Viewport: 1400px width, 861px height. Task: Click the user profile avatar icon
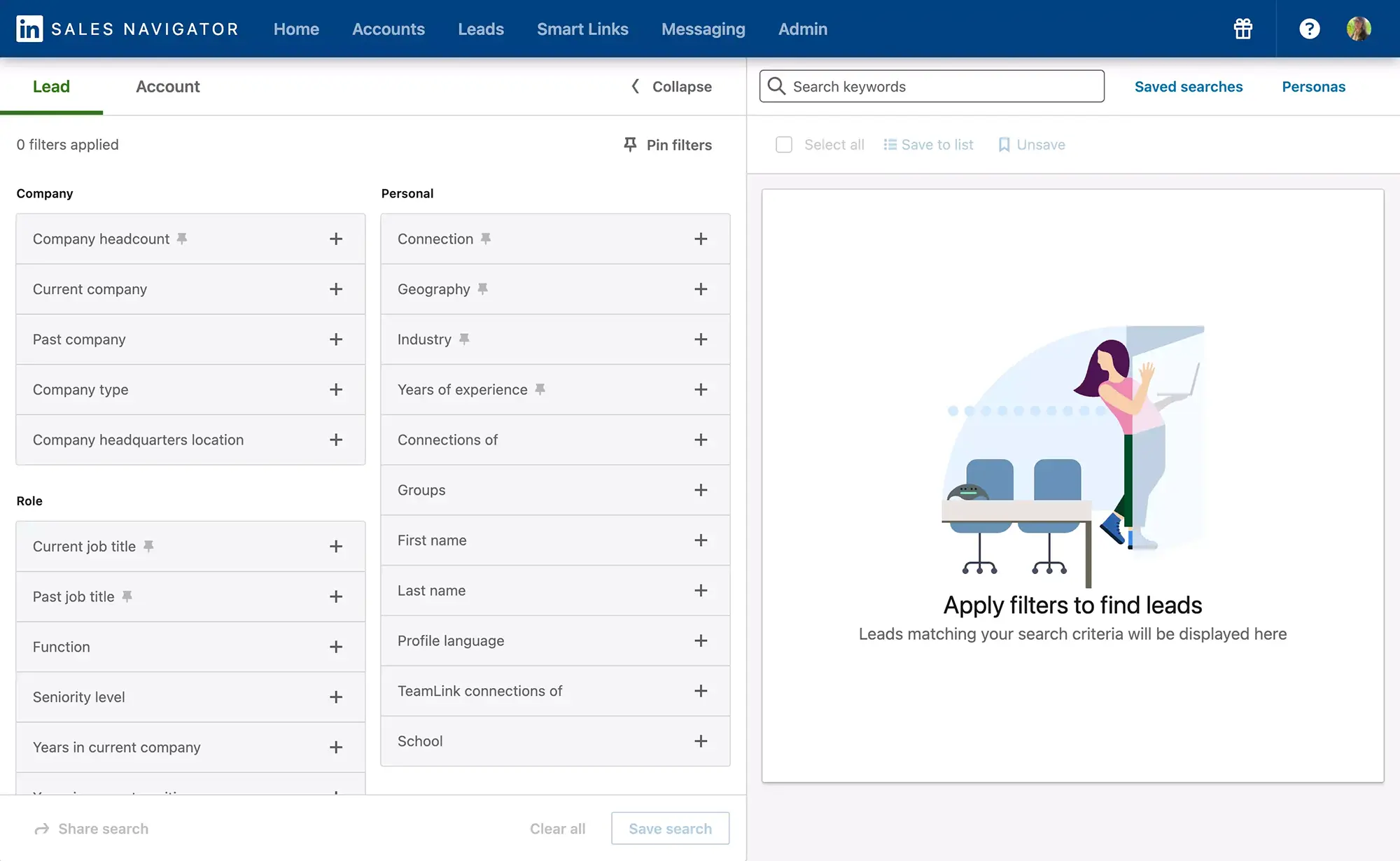(x=1359, y=28)
